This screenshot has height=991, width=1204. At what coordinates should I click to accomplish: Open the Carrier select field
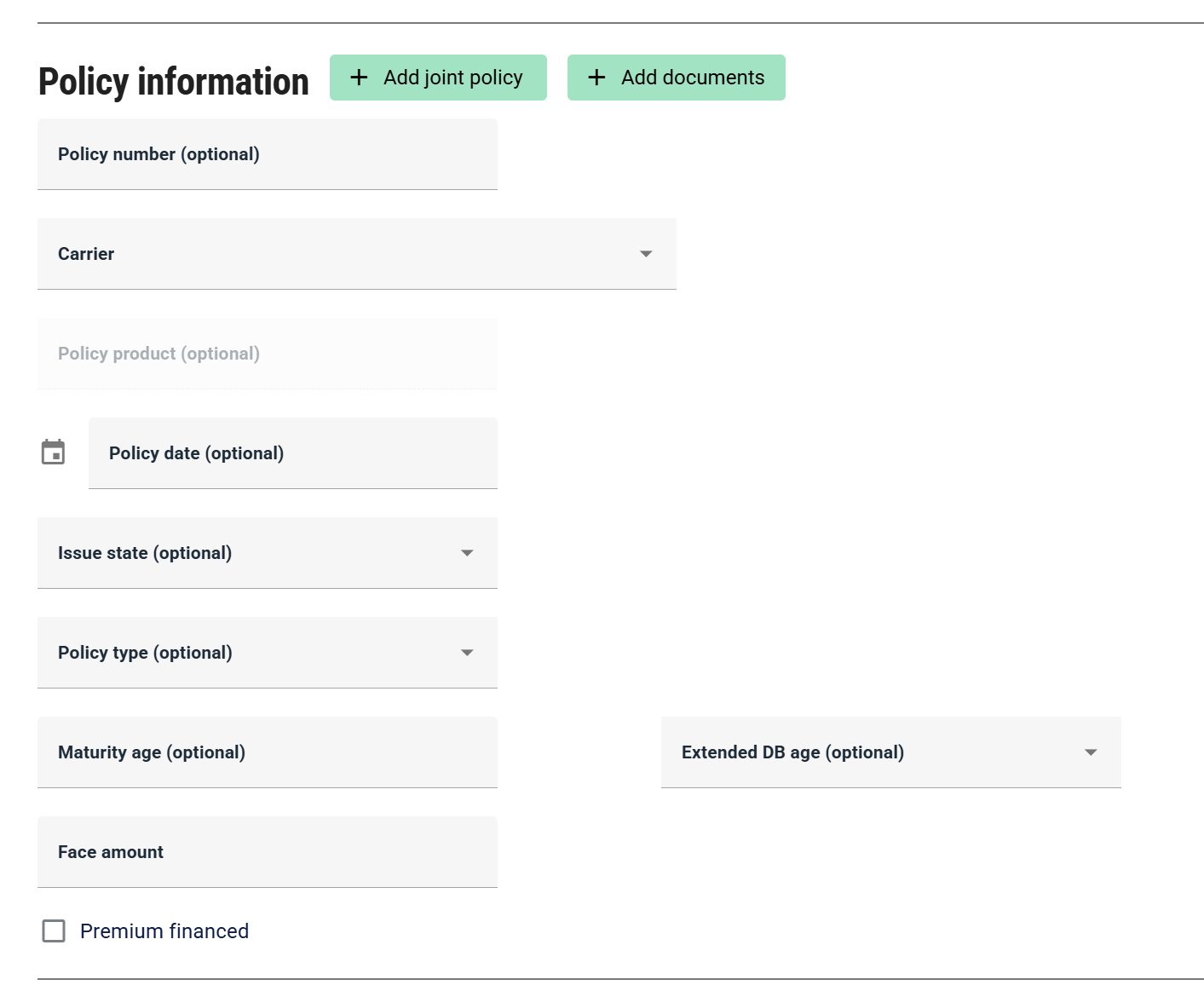(357, 254)
